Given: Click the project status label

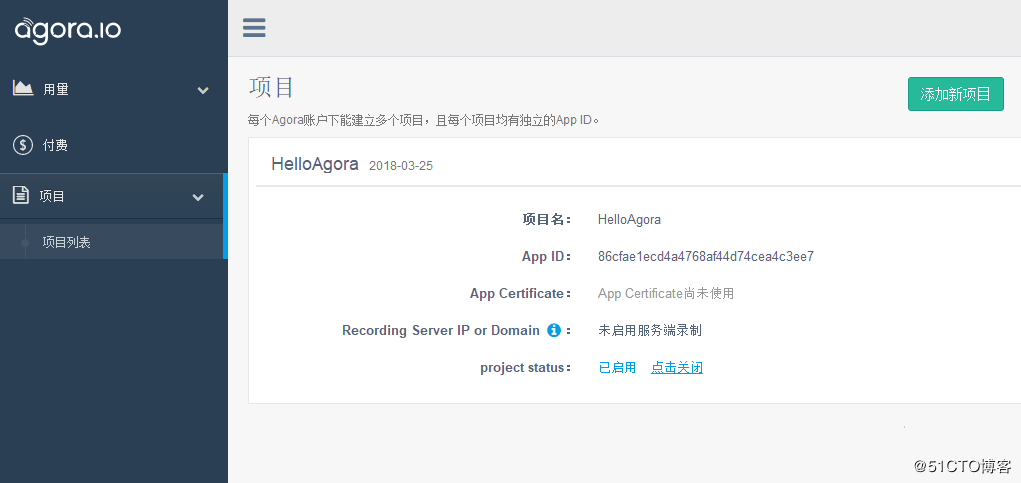Looking at the screenshot, I should (x=525, y=368).
